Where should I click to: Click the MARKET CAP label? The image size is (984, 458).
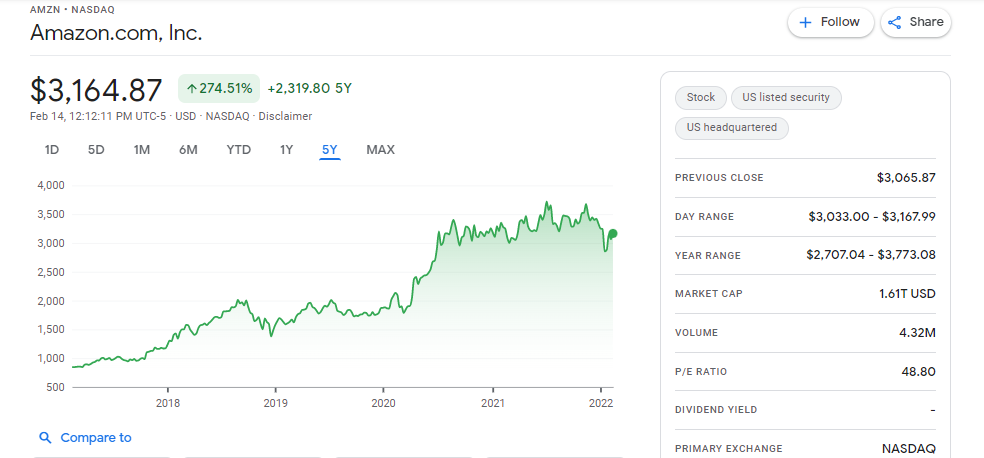pyautogui.click(x=709, y=294)
